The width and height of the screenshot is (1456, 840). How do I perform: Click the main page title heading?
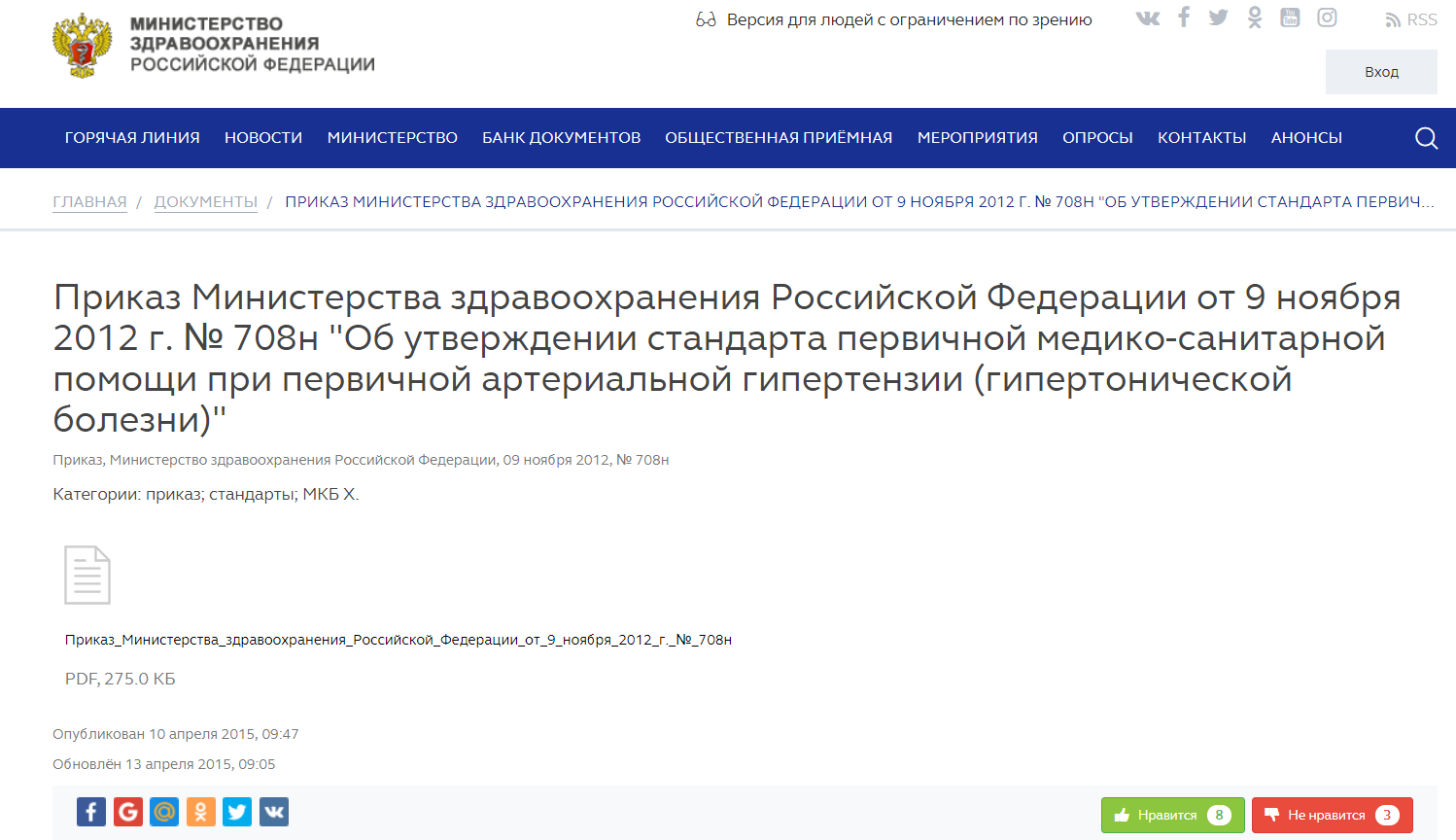727,358
